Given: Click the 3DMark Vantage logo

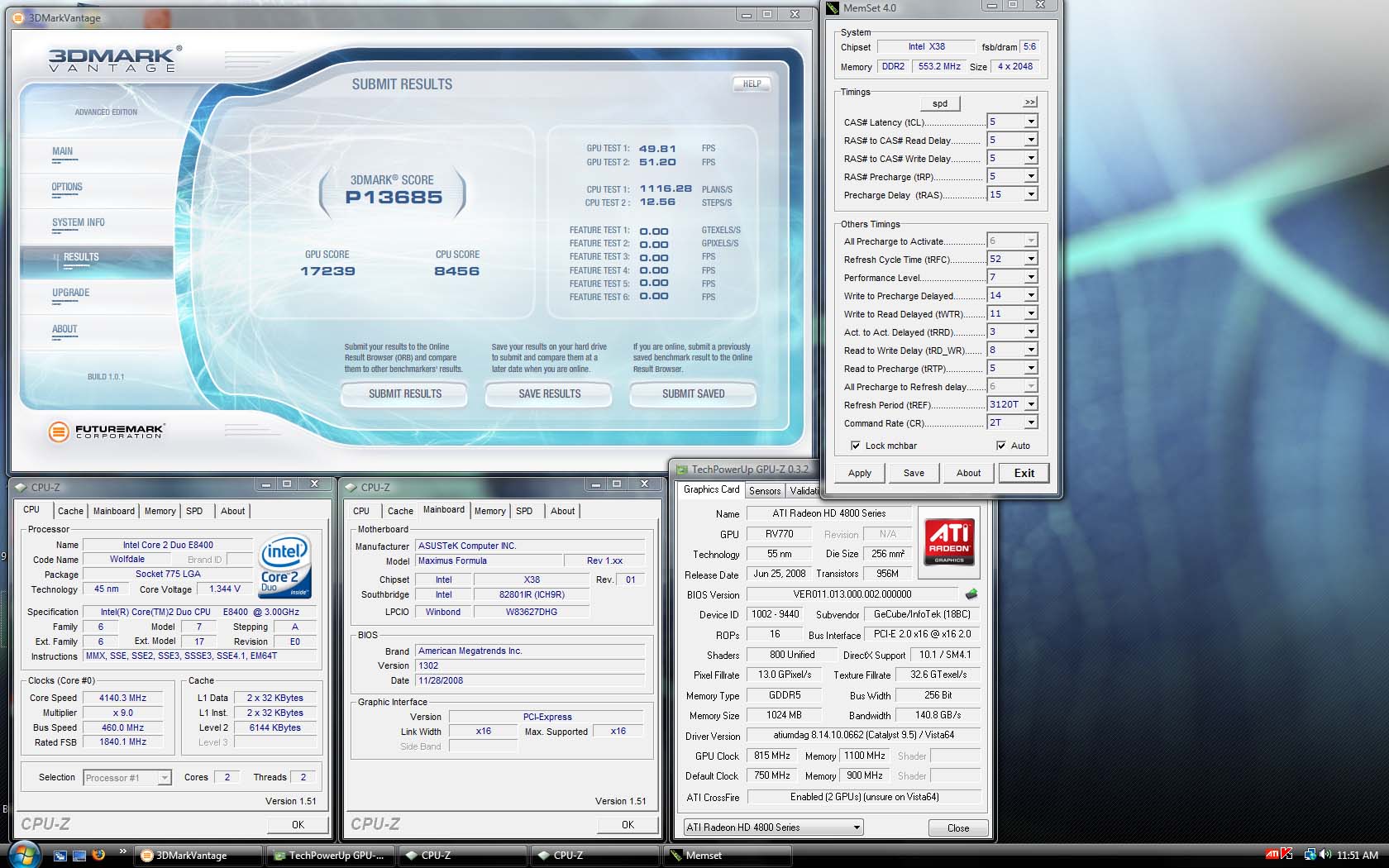Looking at the screenshot, I should pos(113,59).
